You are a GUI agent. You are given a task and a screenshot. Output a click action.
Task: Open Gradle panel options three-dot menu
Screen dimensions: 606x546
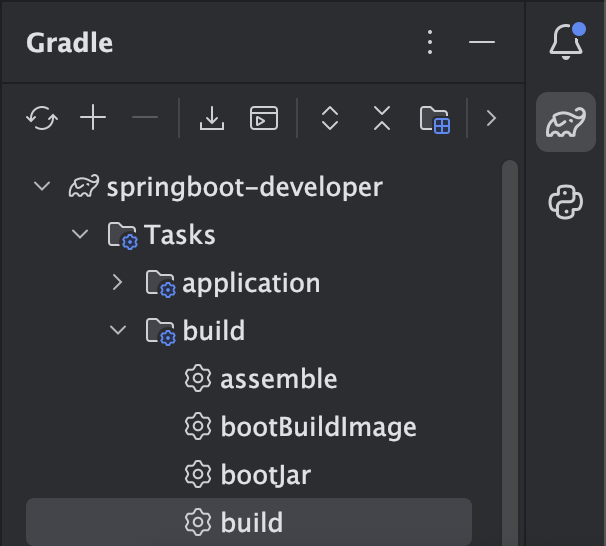430,42
